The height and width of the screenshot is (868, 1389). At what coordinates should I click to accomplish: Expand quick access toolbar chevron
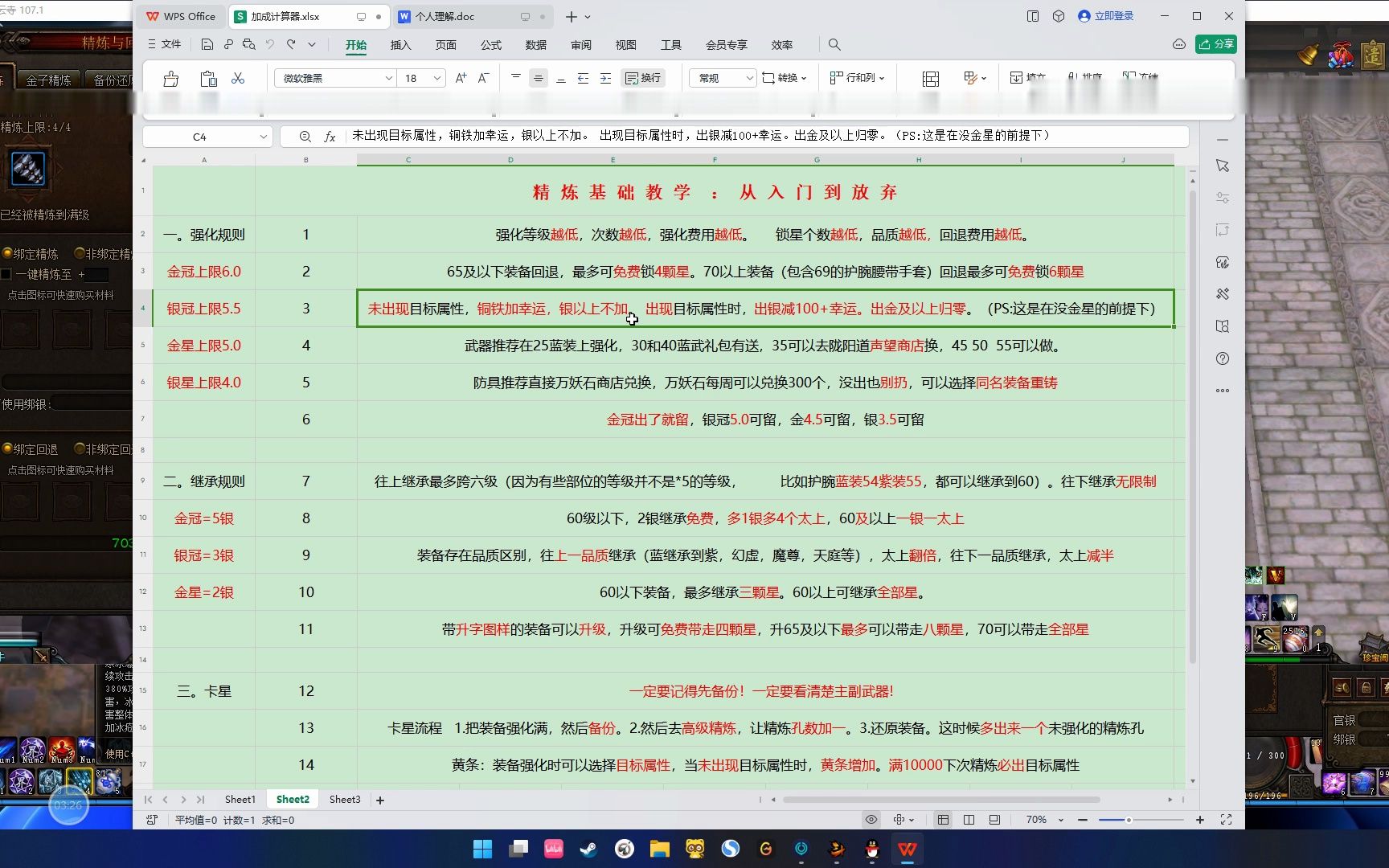point(312,45)
